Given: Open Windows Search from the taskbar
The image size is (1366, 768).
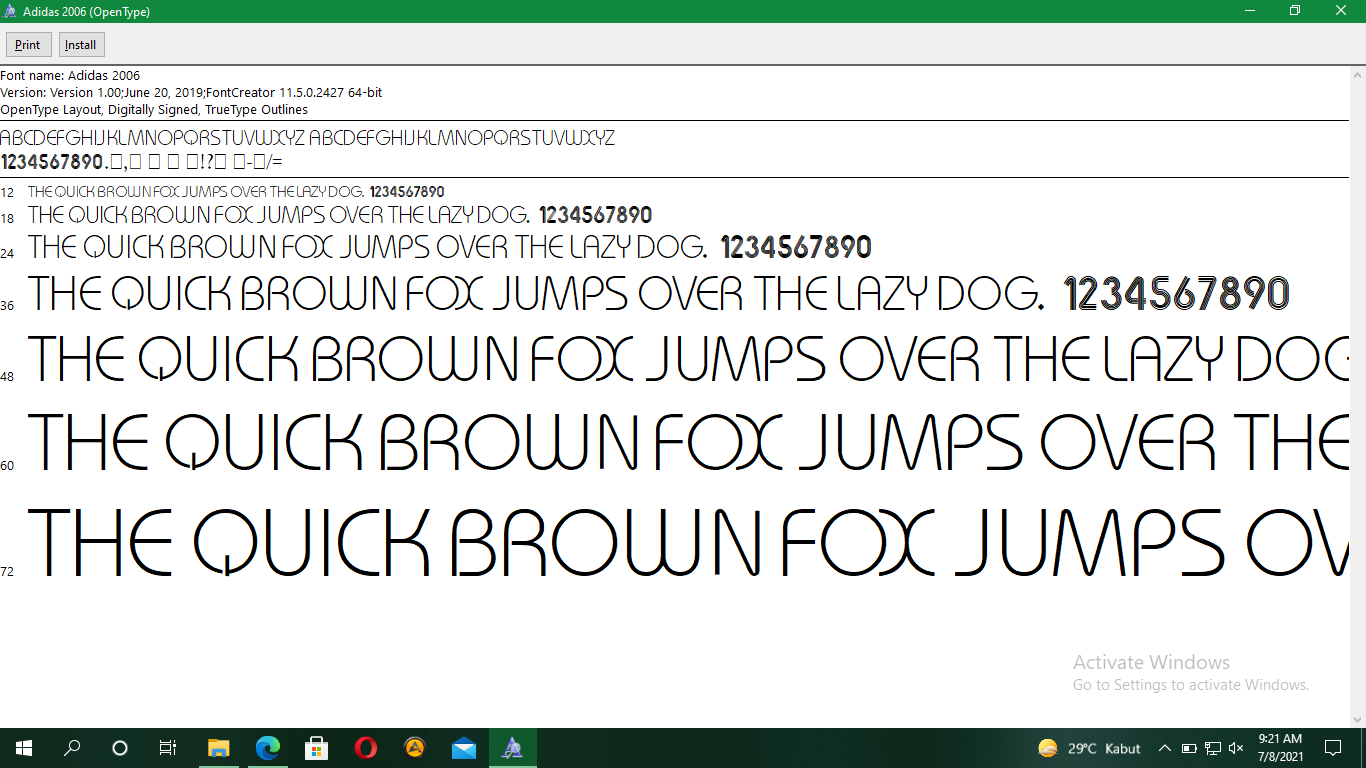Looking at the screenshot, I should point(71,747).
